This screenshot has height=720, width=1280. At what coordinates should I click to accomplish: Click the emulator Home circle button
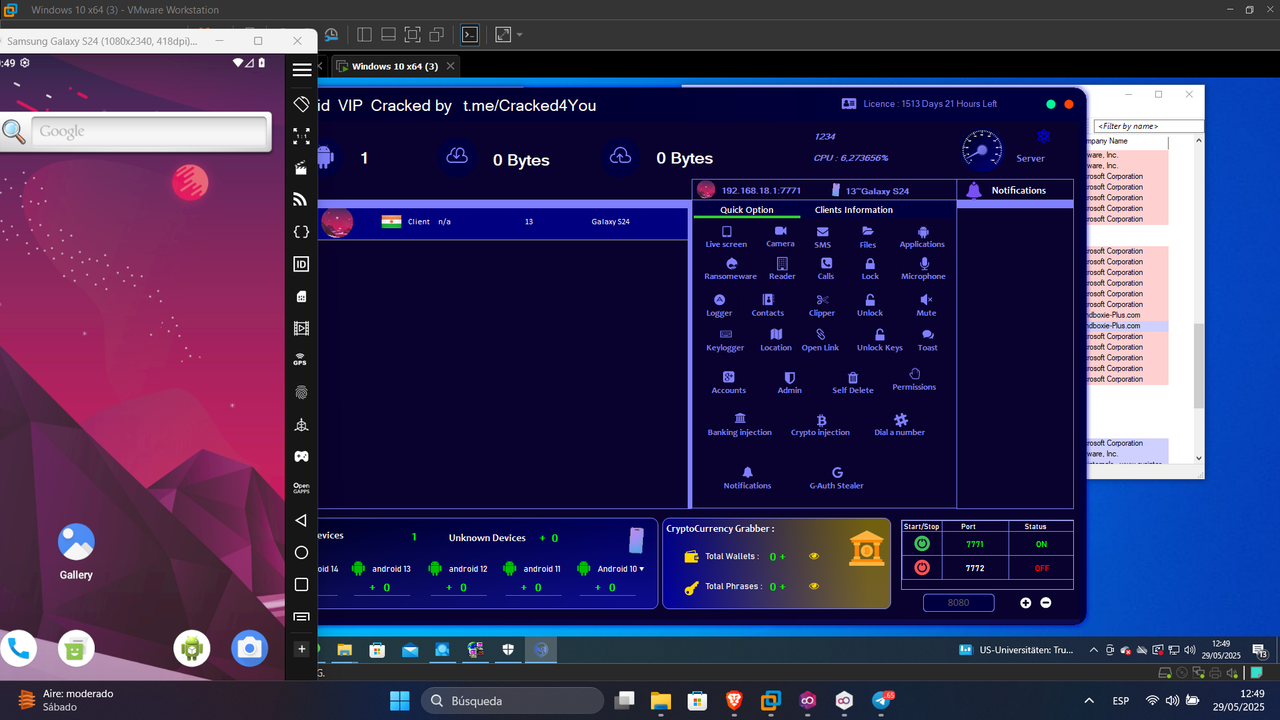pos(301,552)
